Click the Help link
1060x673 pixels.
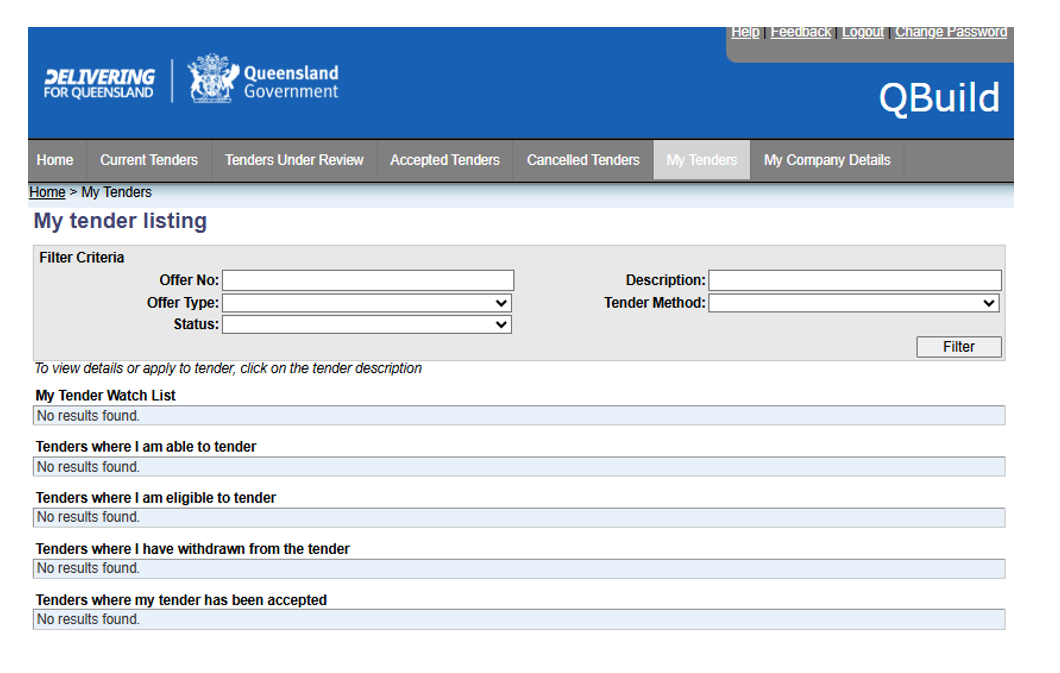point(745,32)
